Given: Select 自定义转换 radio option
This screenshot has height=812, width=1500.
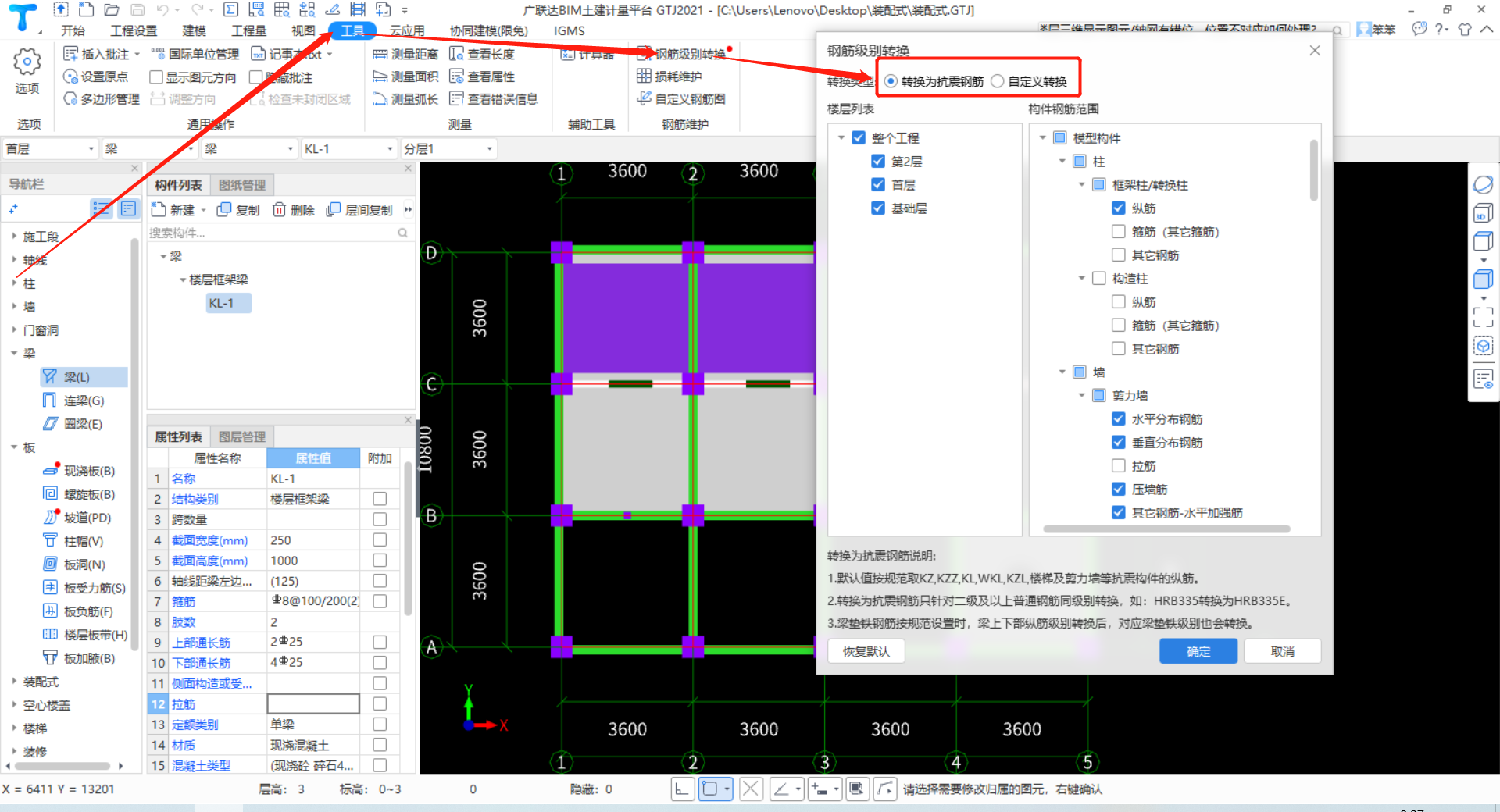Looking at the screenshot, I should [x=998, y=81].
